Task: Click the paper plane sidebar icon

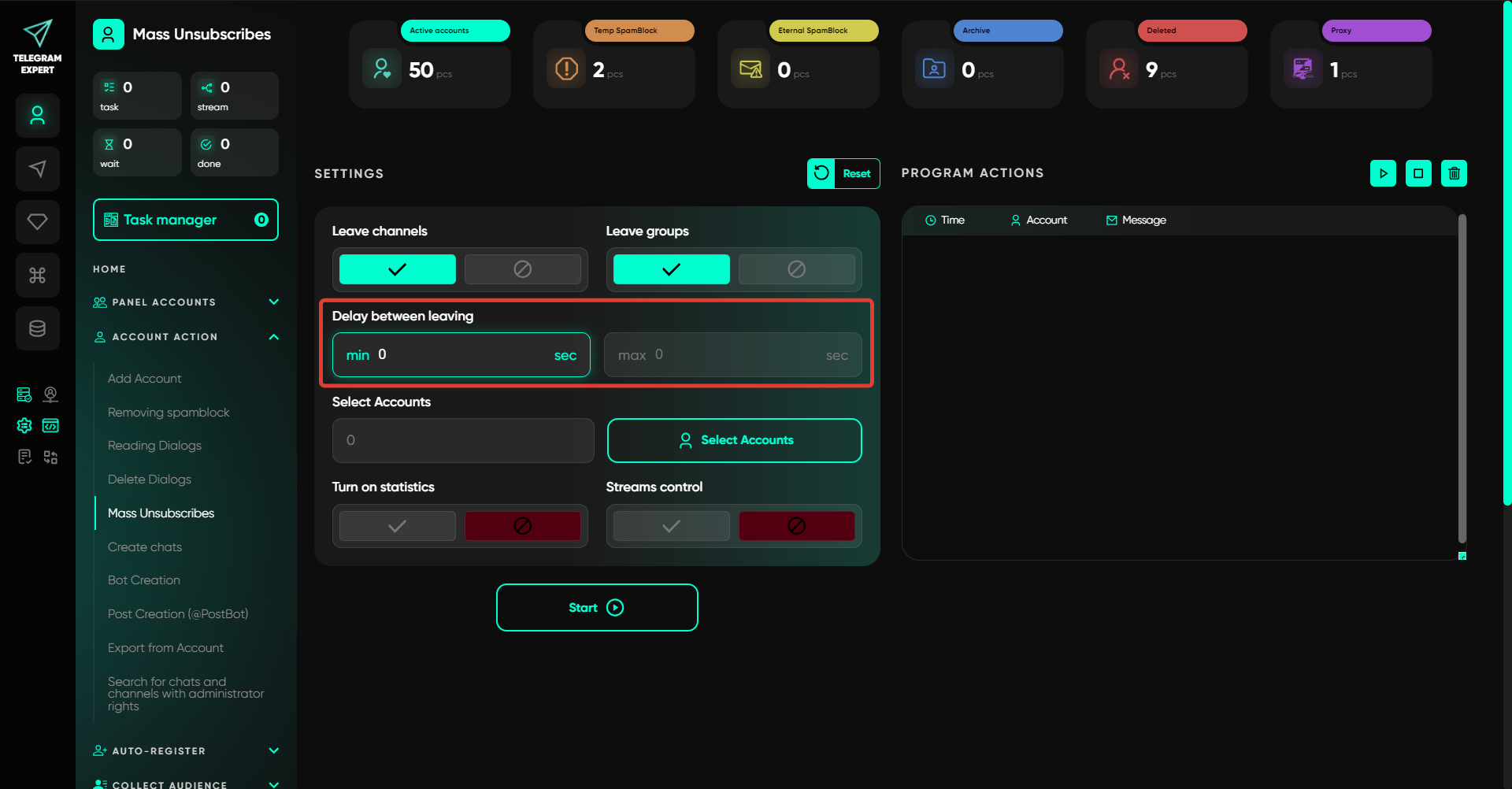Action: [x=37, y=169]
